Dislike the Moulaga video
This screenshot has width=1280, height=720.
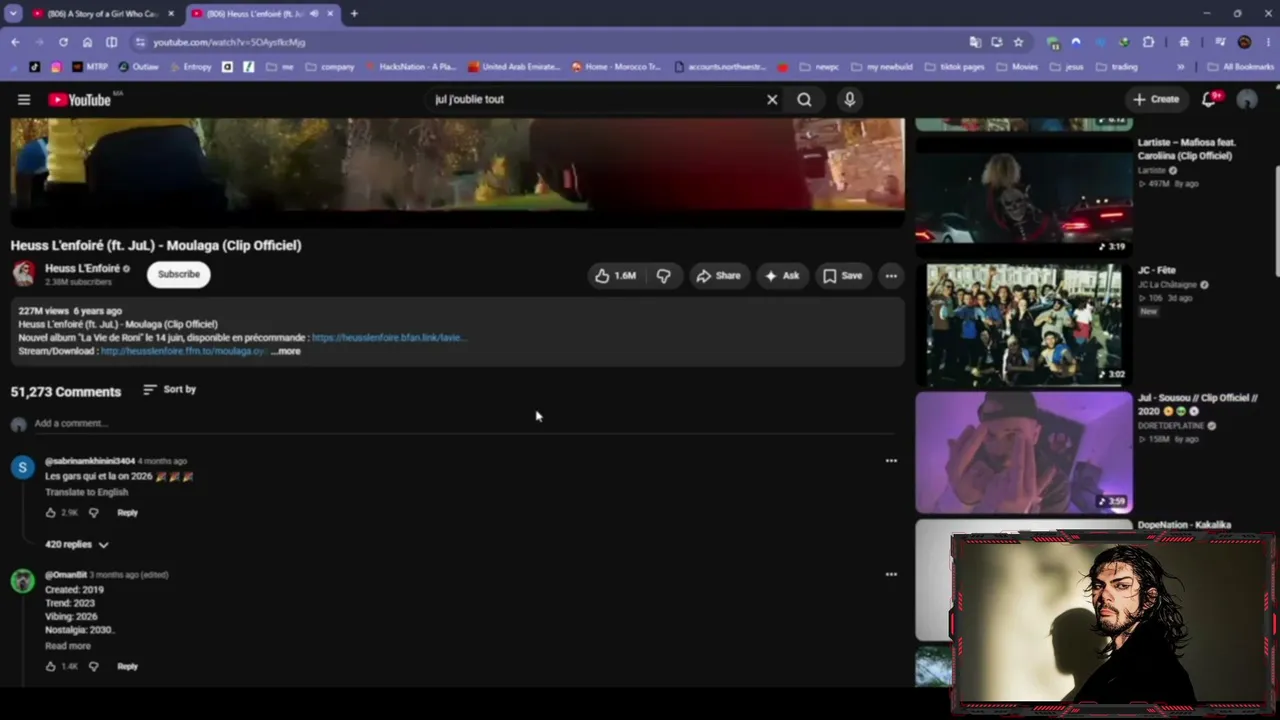pyautogui.click(x=663, y=276)
